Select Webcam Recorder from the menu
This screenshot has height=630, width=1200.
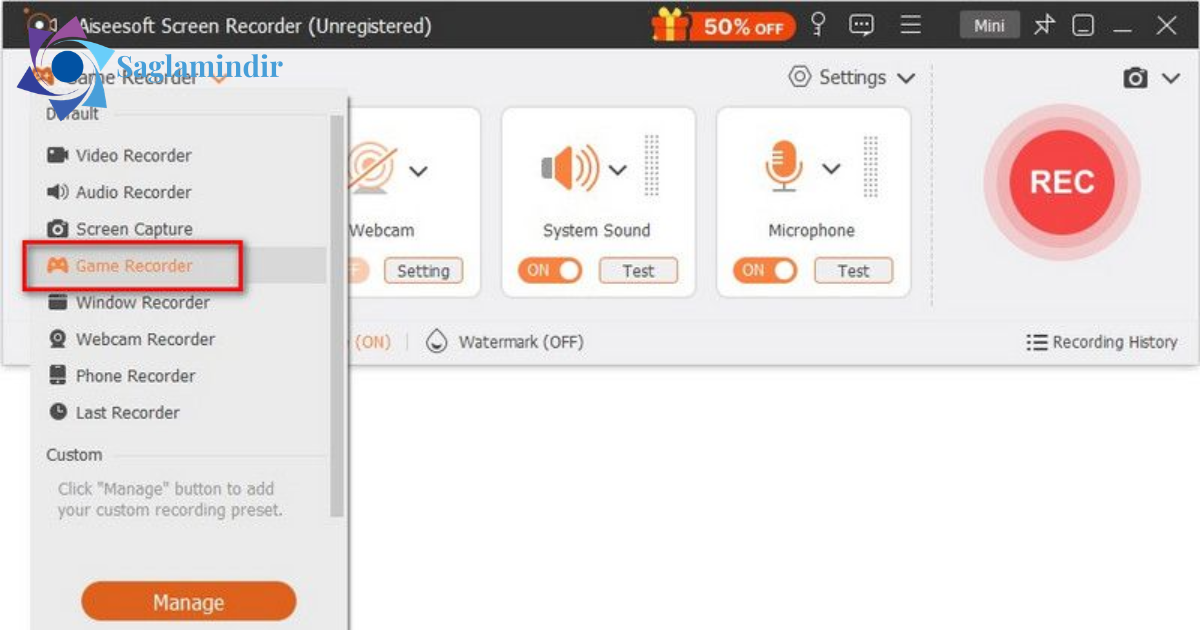point(176,339)
